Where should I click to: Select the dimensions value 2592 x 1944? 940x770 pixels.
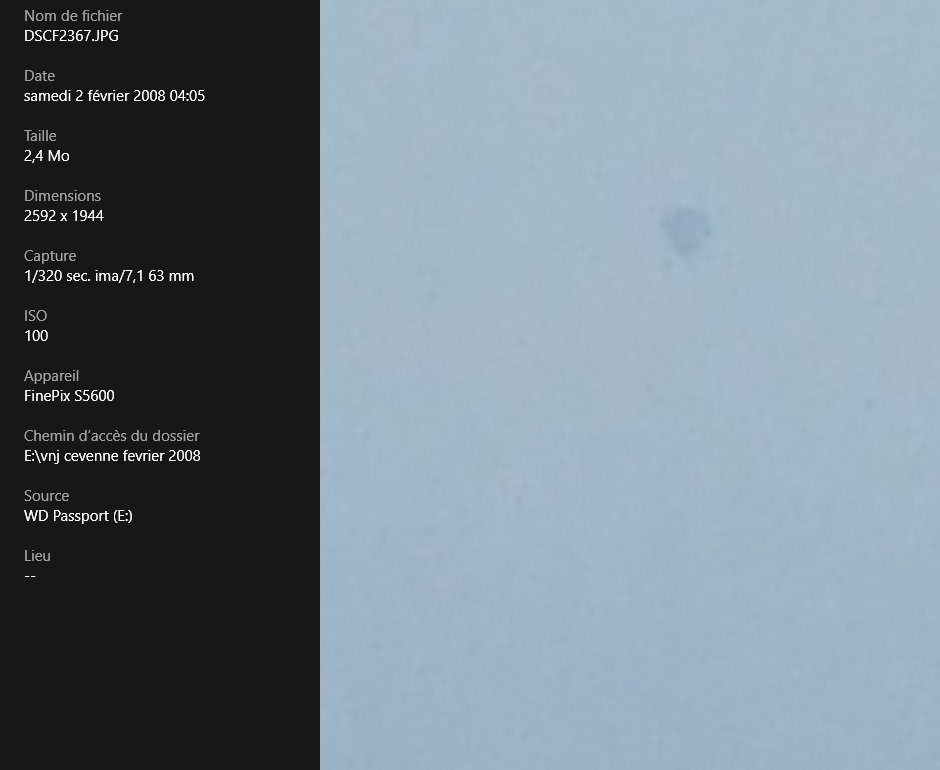(64, 216)
